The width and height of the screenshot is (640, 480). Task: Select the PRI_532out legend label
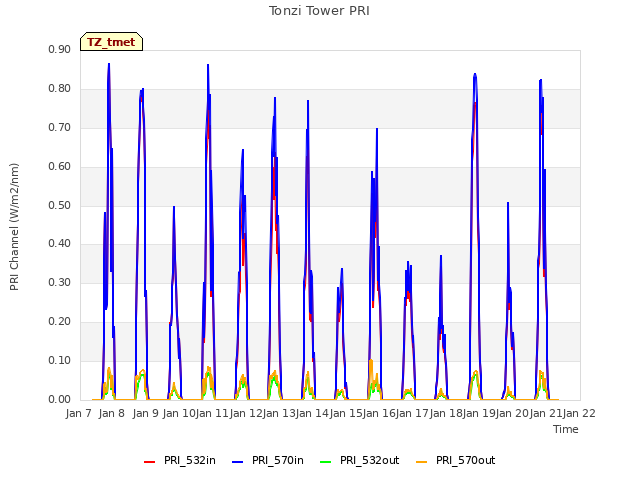point(370,460)
